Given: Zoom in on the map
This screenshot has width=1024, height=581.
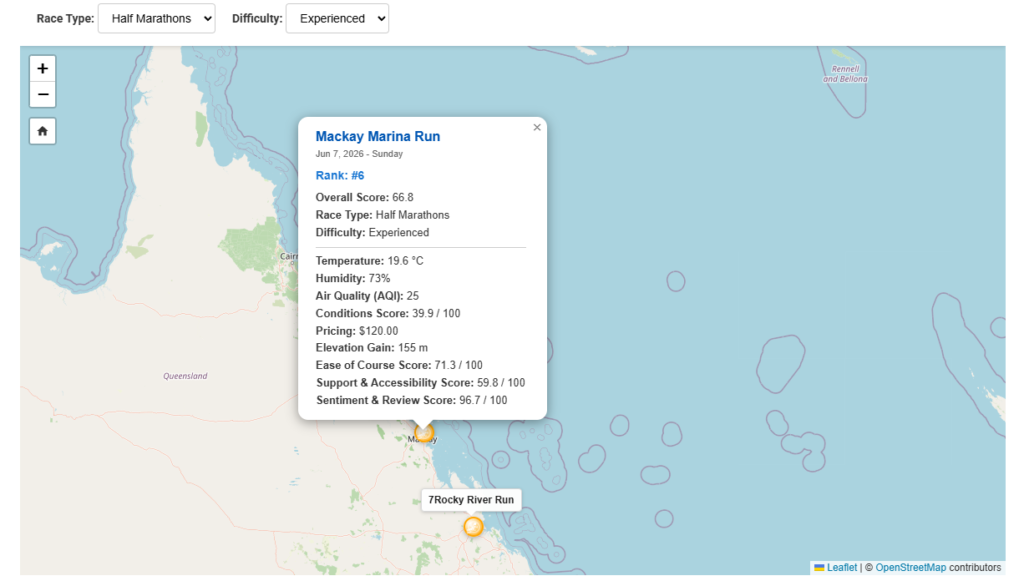Looking at the screenshot, I should click(42, 69).
